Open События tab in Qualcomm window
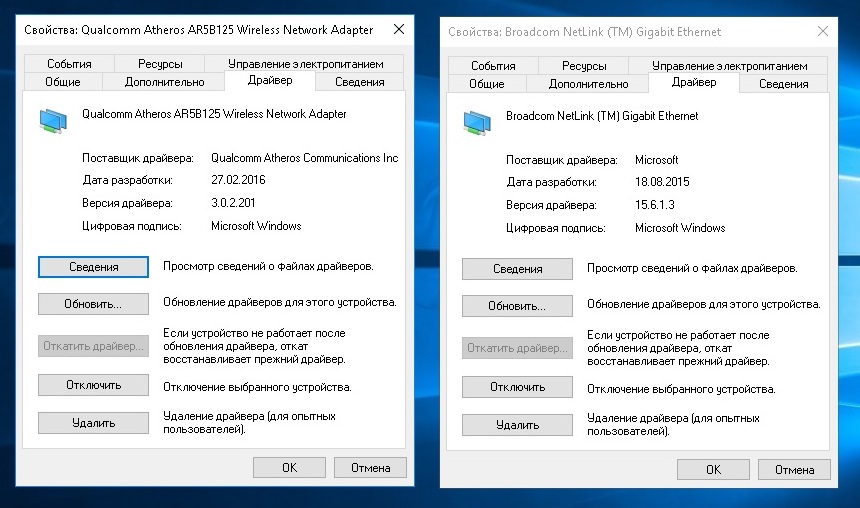 69,64
